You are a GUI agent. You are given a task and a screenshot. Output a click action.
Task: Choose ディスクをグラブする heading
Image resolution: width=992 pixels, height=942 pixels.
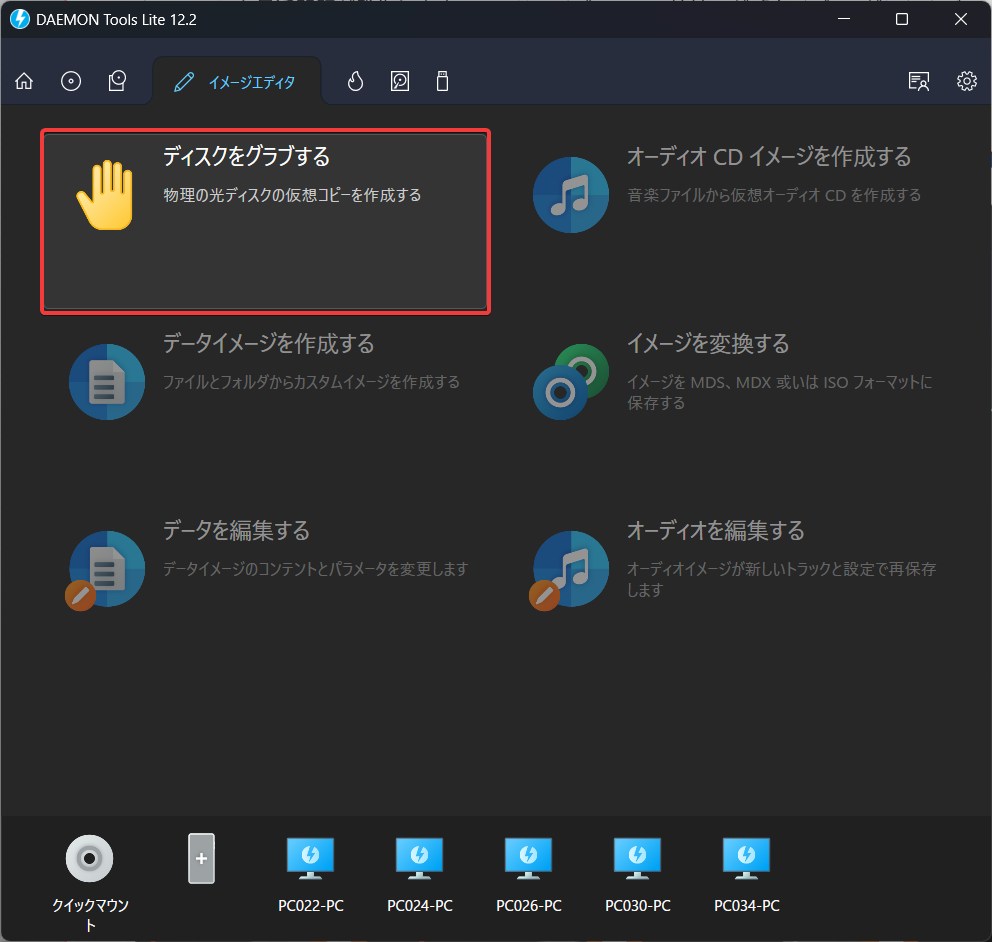[x=247, y=156]
